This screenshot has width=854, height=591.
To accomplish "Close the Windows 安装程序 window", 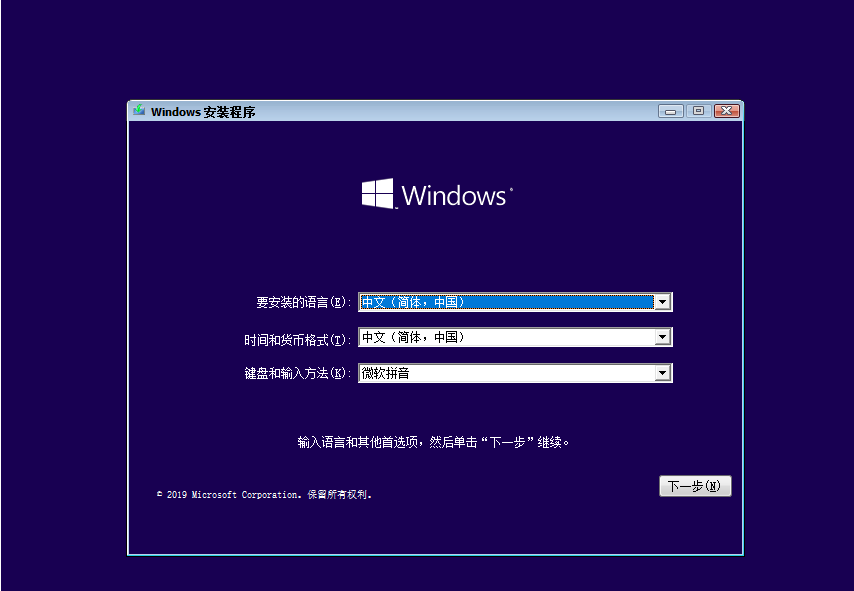I will [x=725, y=111].
